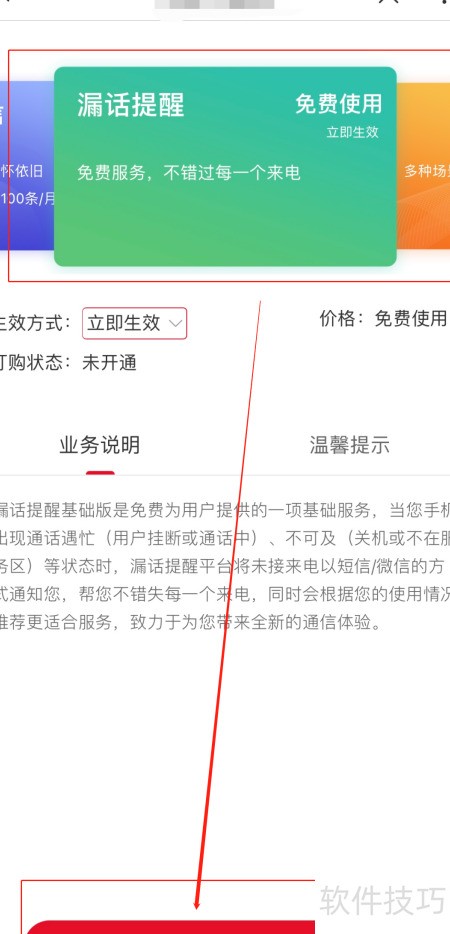
Task: Tap 免费使用 label on the green card
Action: tap(339, 104)
